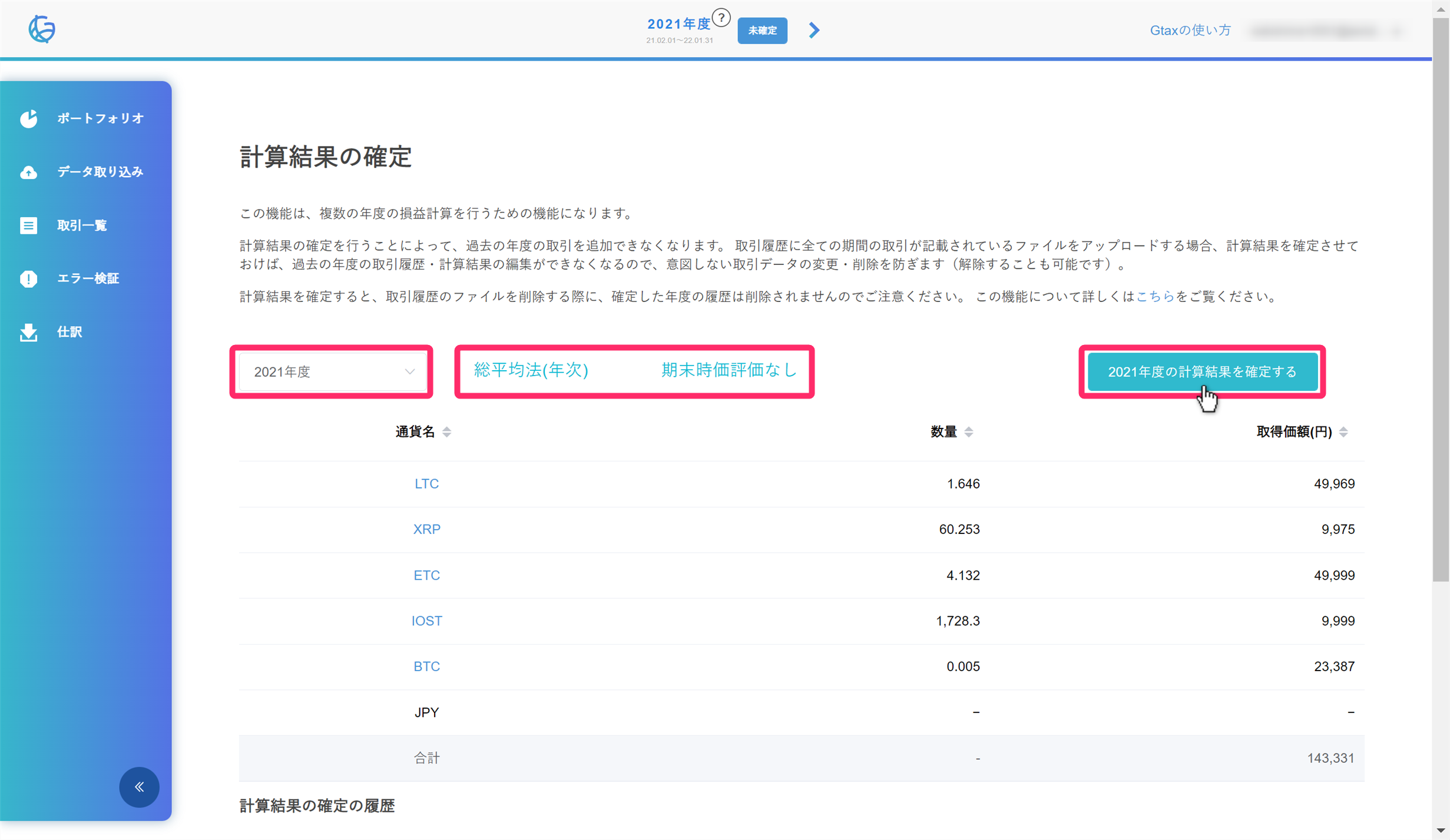Screen dimensions: 1450x840
Task: Select BTC quantity 0.005
Action: tap(963, 666)
